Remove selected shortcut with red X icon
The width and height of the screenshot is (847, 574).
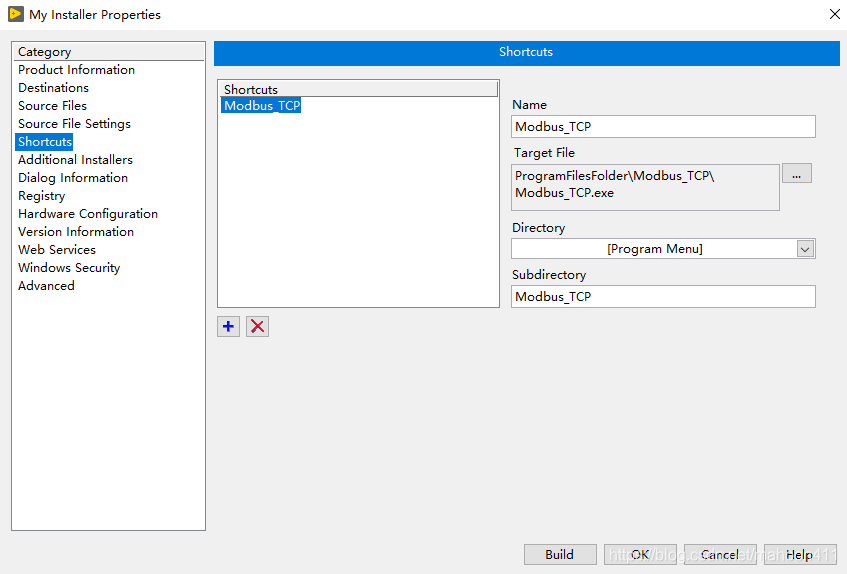click(257, 327)
